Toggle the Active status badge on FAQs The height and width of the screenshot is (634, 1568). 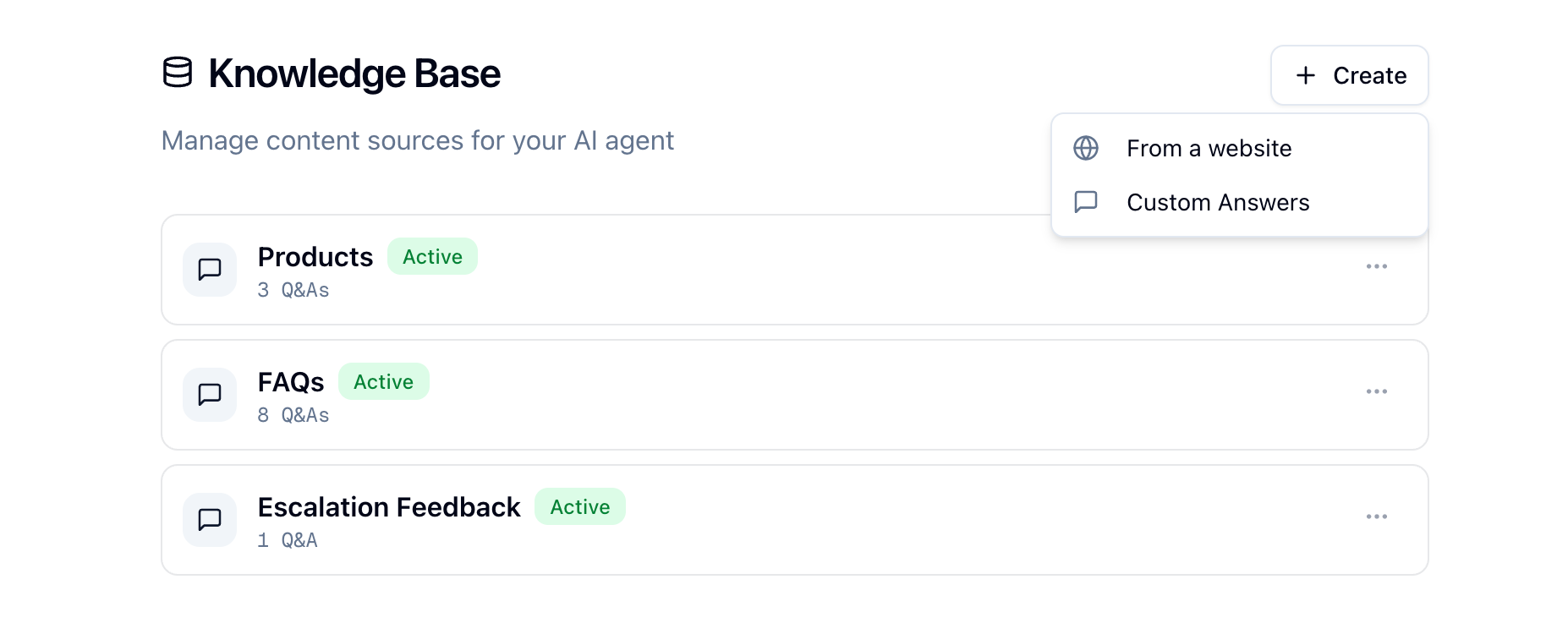pos(383,381)
